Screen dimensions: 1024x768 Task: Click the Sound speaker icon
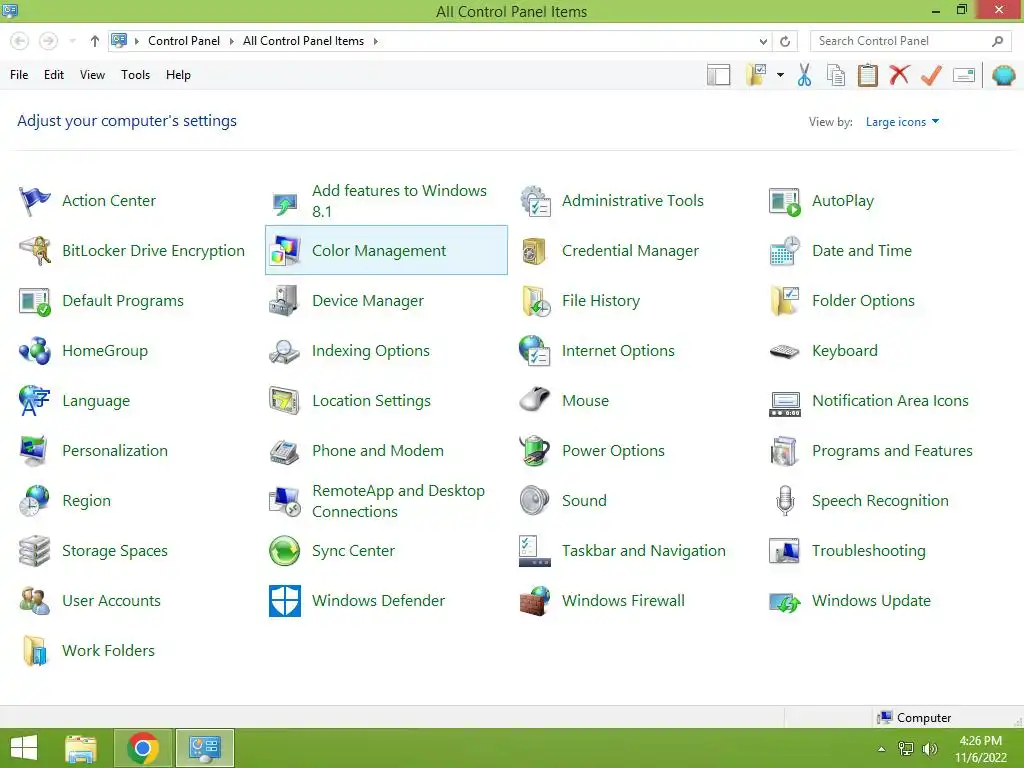coord(535,501)
